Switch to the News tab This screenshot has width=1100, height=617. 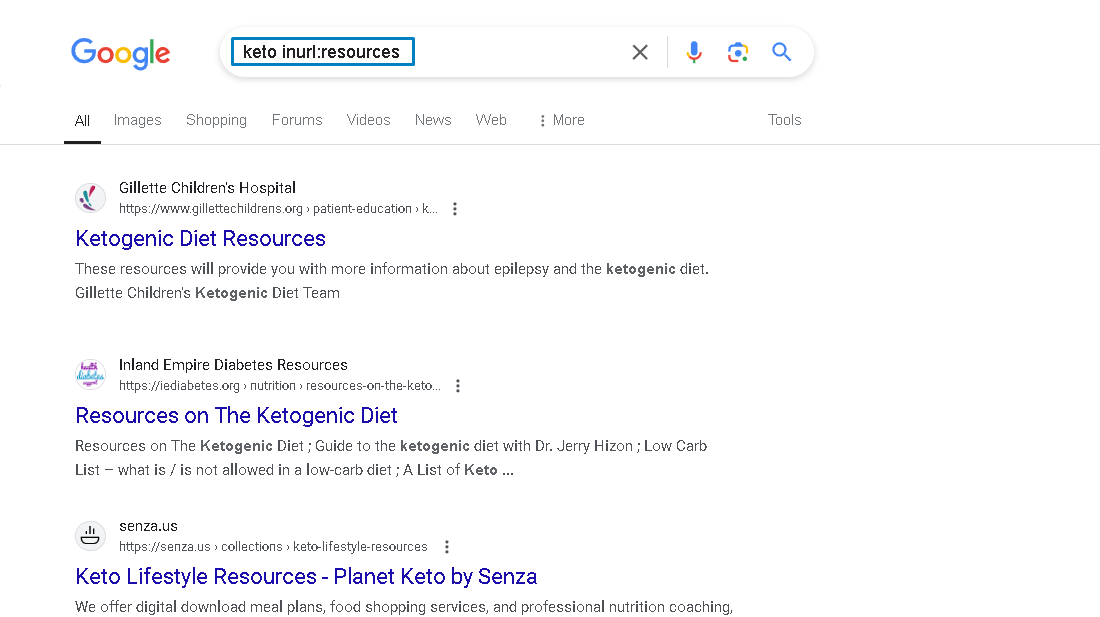pyautogui.click(x=433, y=120)
